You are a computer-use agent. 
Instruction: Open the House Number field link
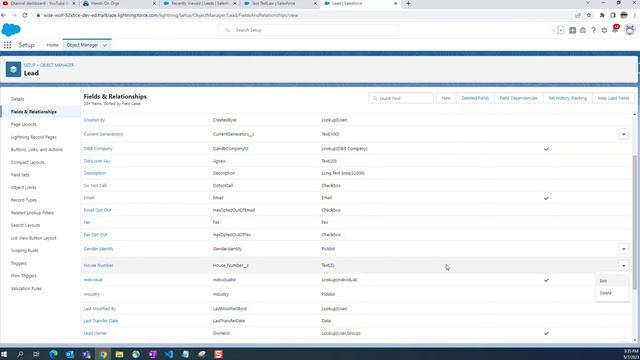pyautogui.click(x=98, y=265)
